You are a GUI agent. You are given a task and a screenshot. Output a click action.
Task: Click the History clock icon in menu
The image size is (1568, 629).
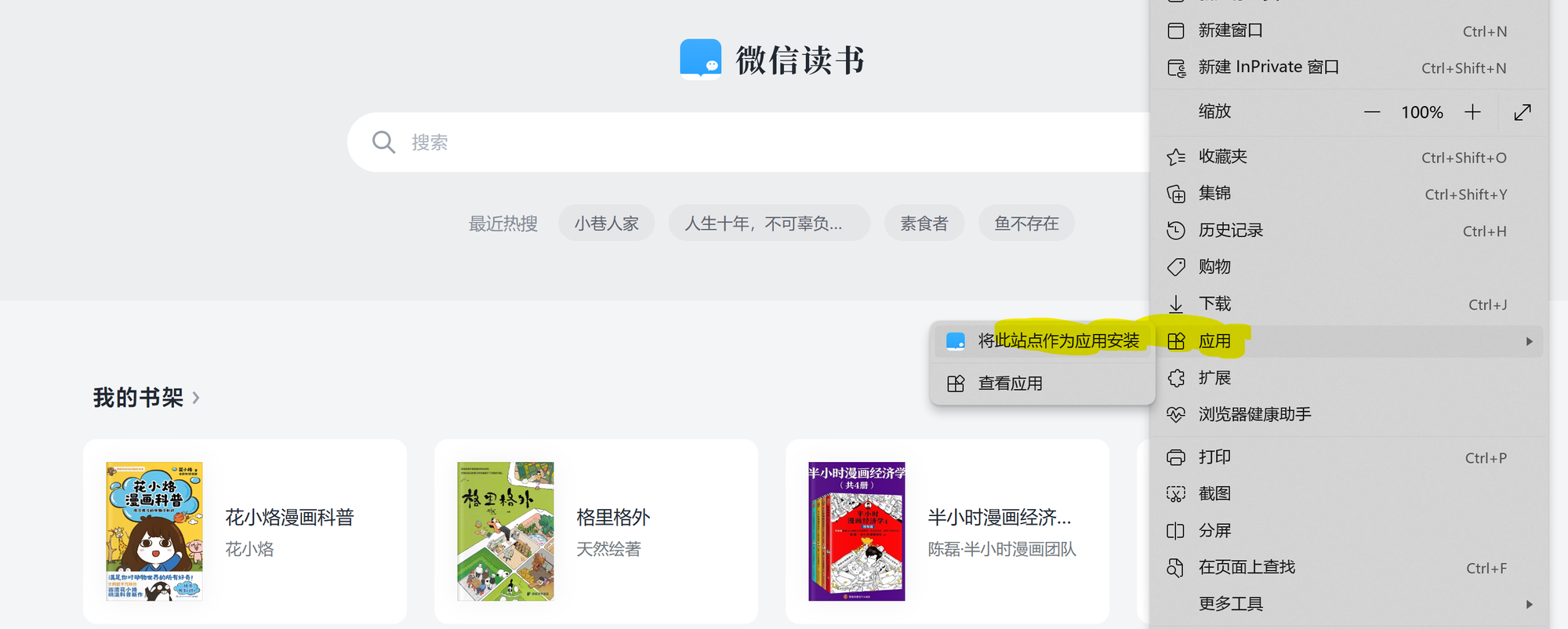coord(1176,231)
